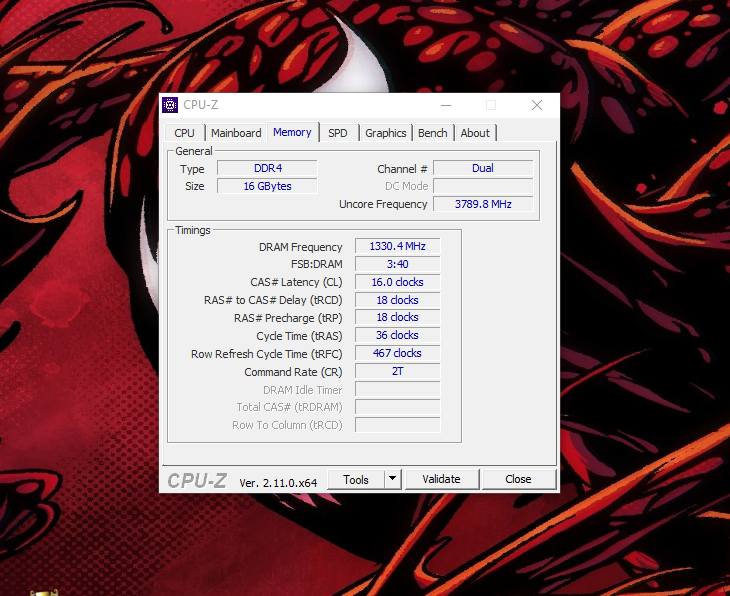This screenshot has height=596, width=730.
Task: Click the Command Rate (CR) label
Action: [x=293, y=372]
